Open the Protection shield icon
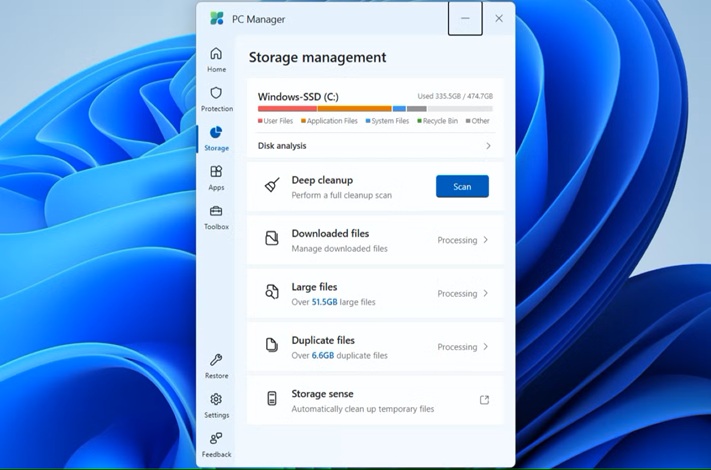 pyautogui.click(x=216, y=93)
